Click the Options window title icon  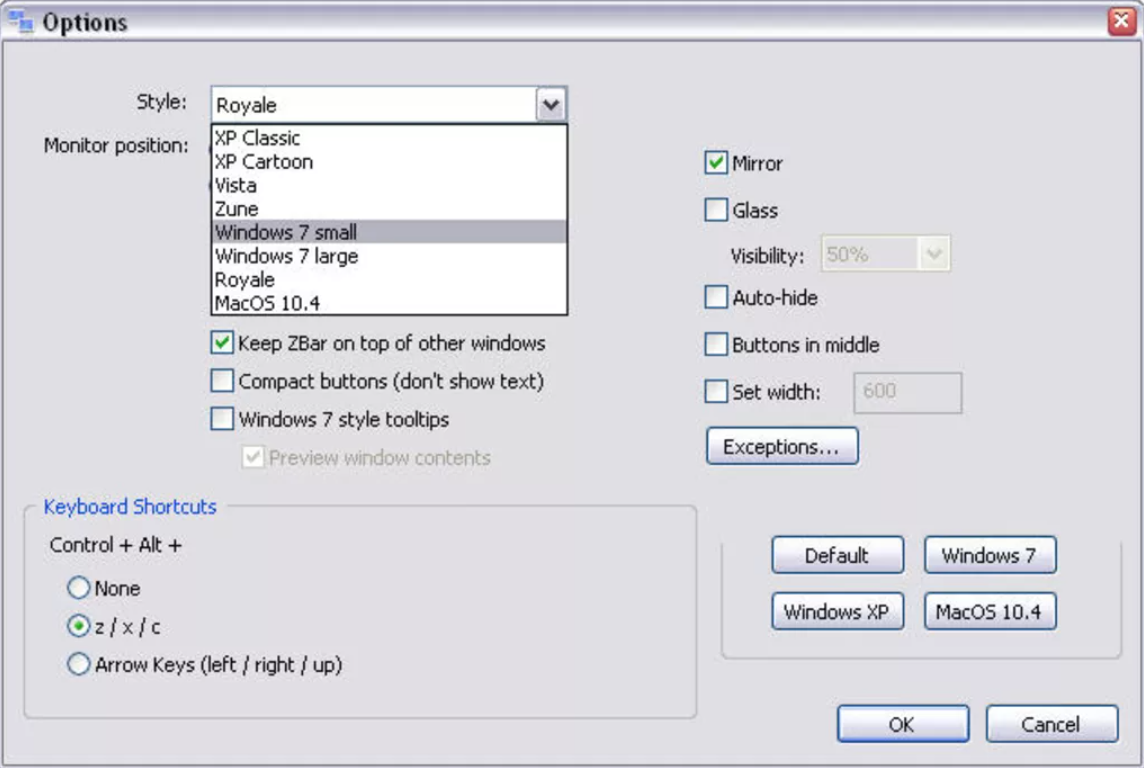click(x=20, y=21)
